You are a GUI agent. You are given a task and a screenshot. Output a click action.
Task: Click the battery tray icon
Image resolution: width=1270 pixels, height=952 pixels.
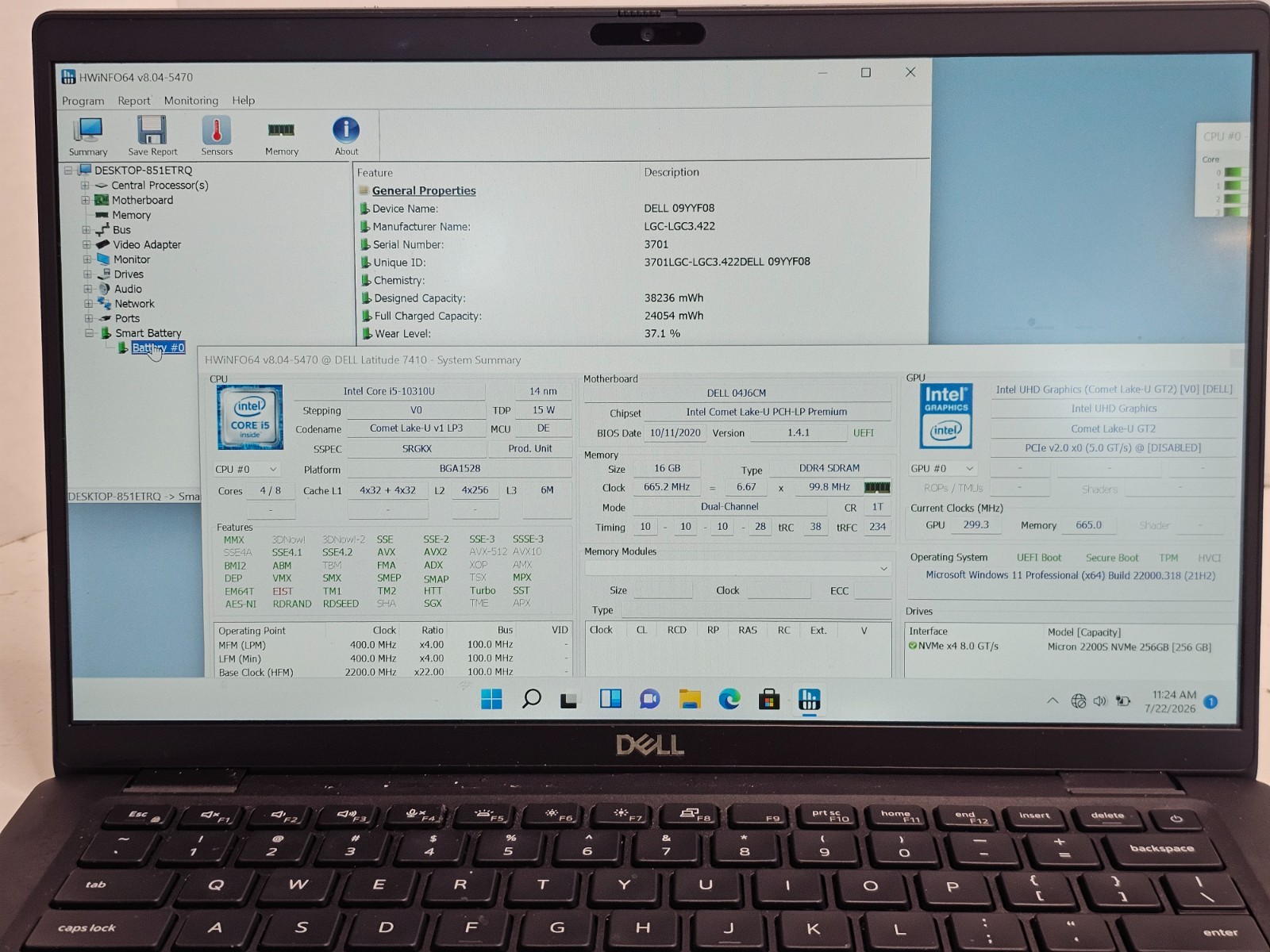click(1122, 701)
